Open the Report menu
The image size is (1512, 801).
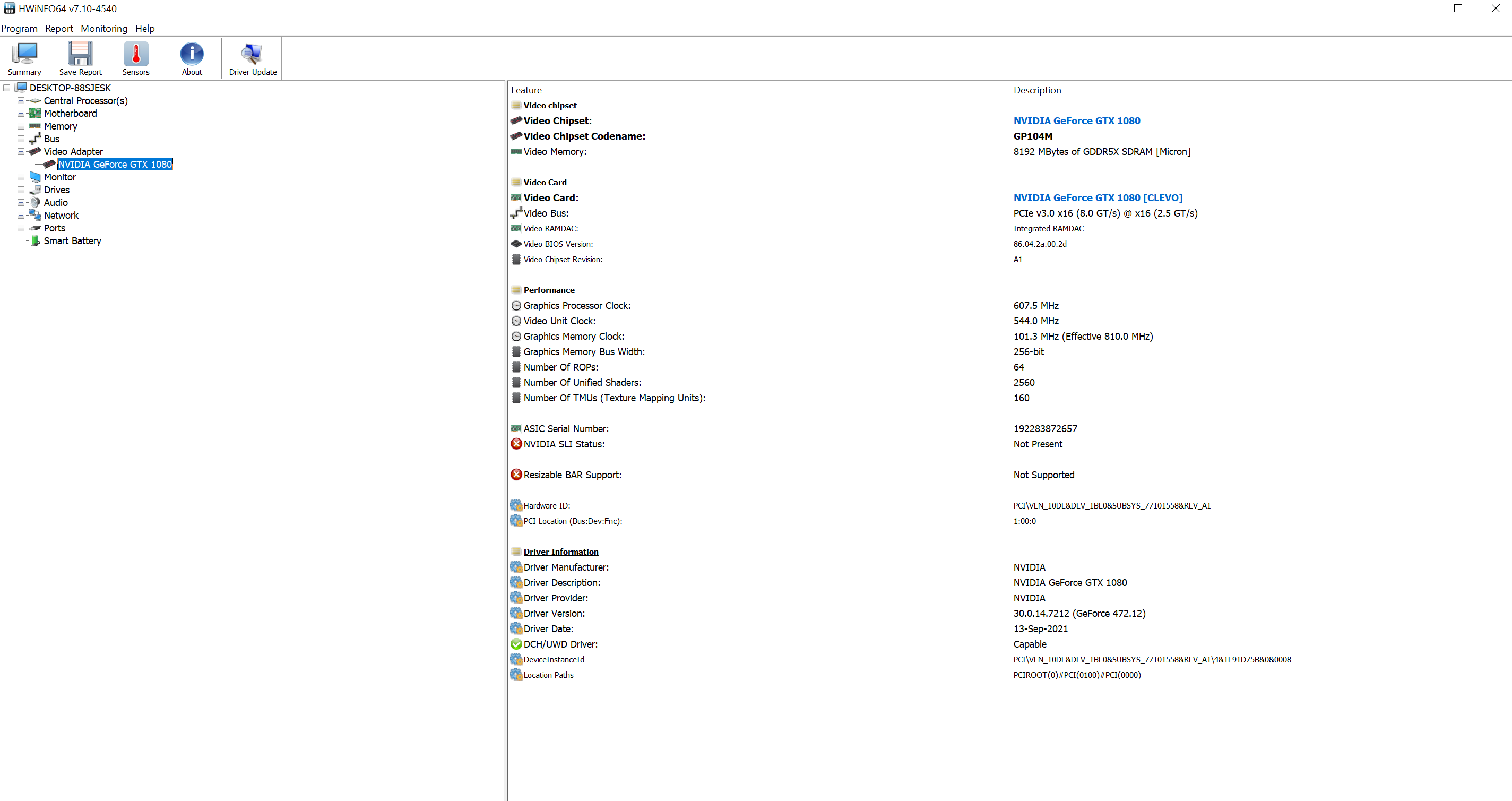tap(59, 28)
